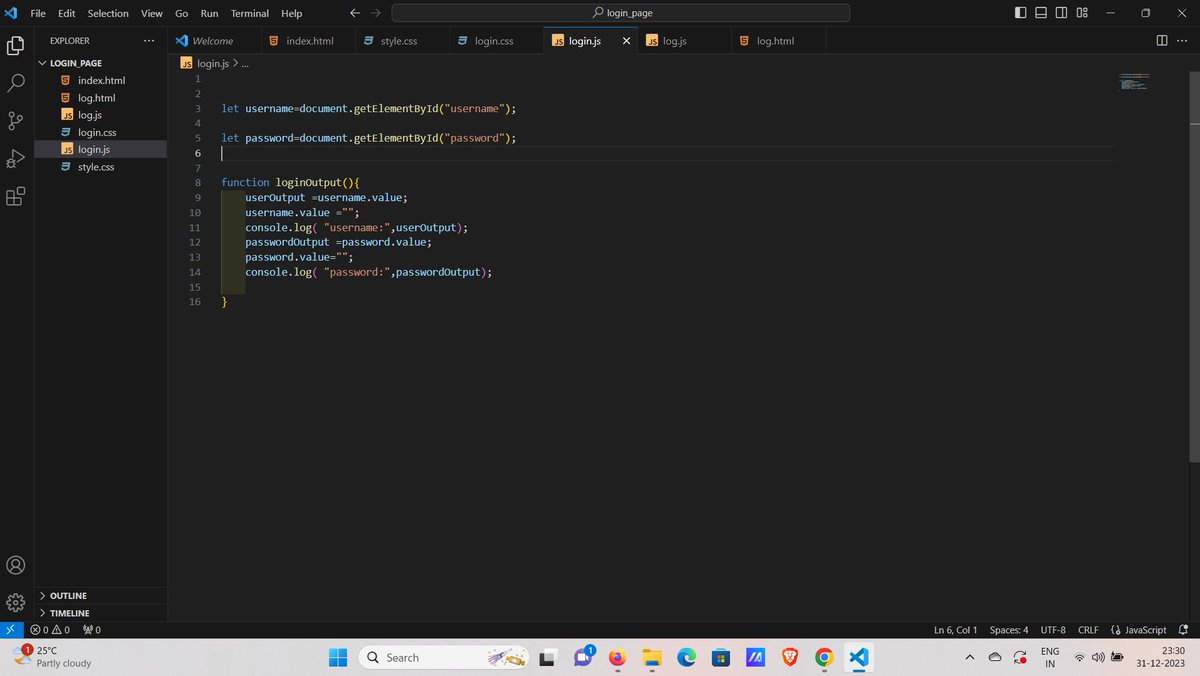Switch to the Welcome tab
This screenshot has width=1200, height=676.
[213, 41]
